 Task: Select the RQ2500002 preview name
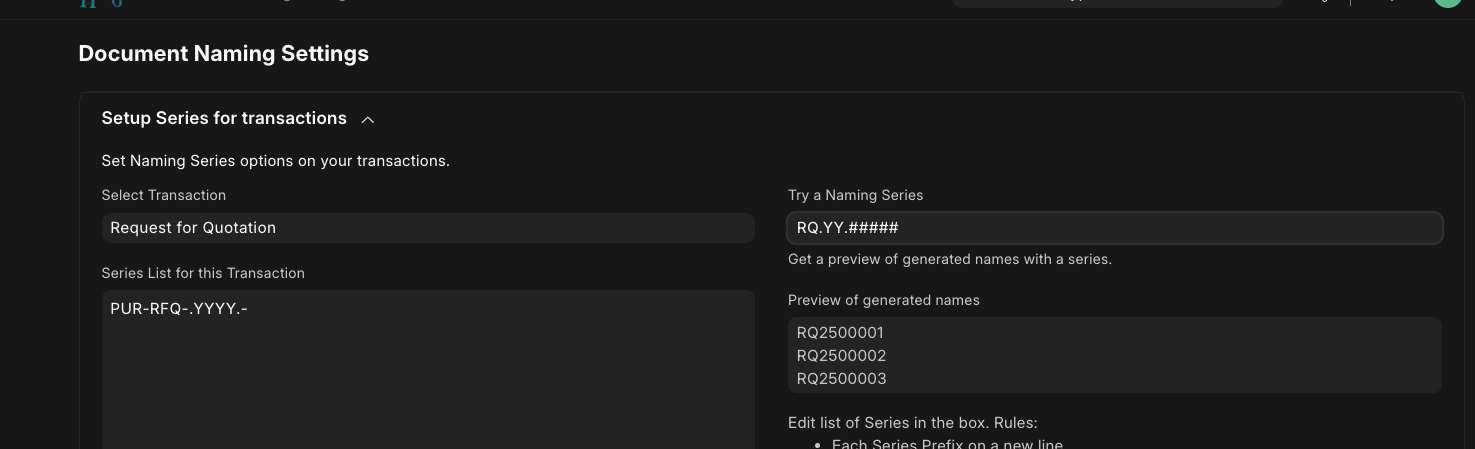[x=841, y=355]
